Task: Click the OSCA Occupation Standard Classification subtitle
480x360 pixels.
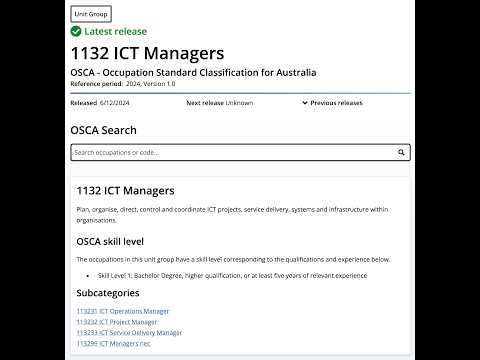Action: [x=193, y=73]
